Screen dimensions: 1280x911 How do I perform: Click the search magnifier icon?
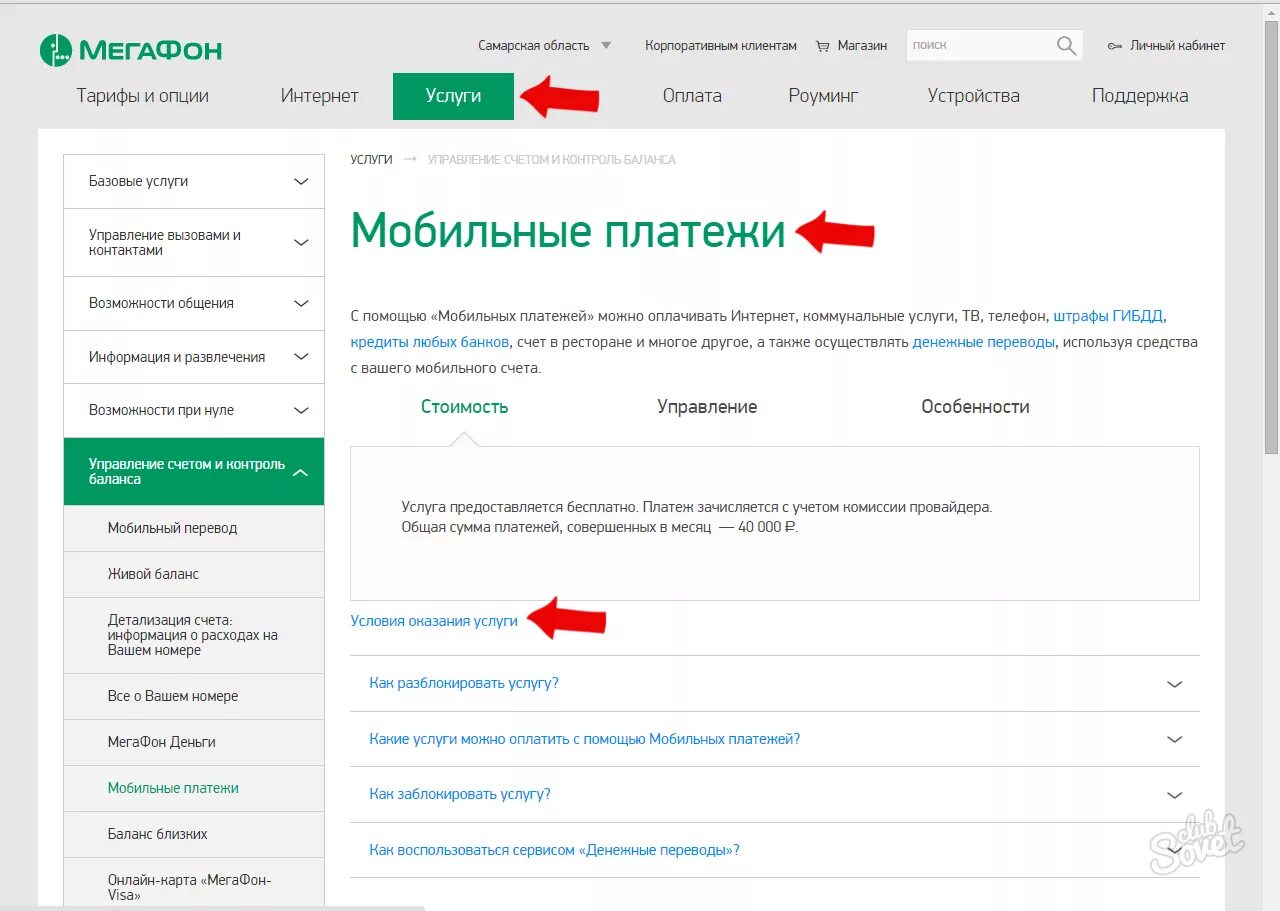[x=1066, y=45]
